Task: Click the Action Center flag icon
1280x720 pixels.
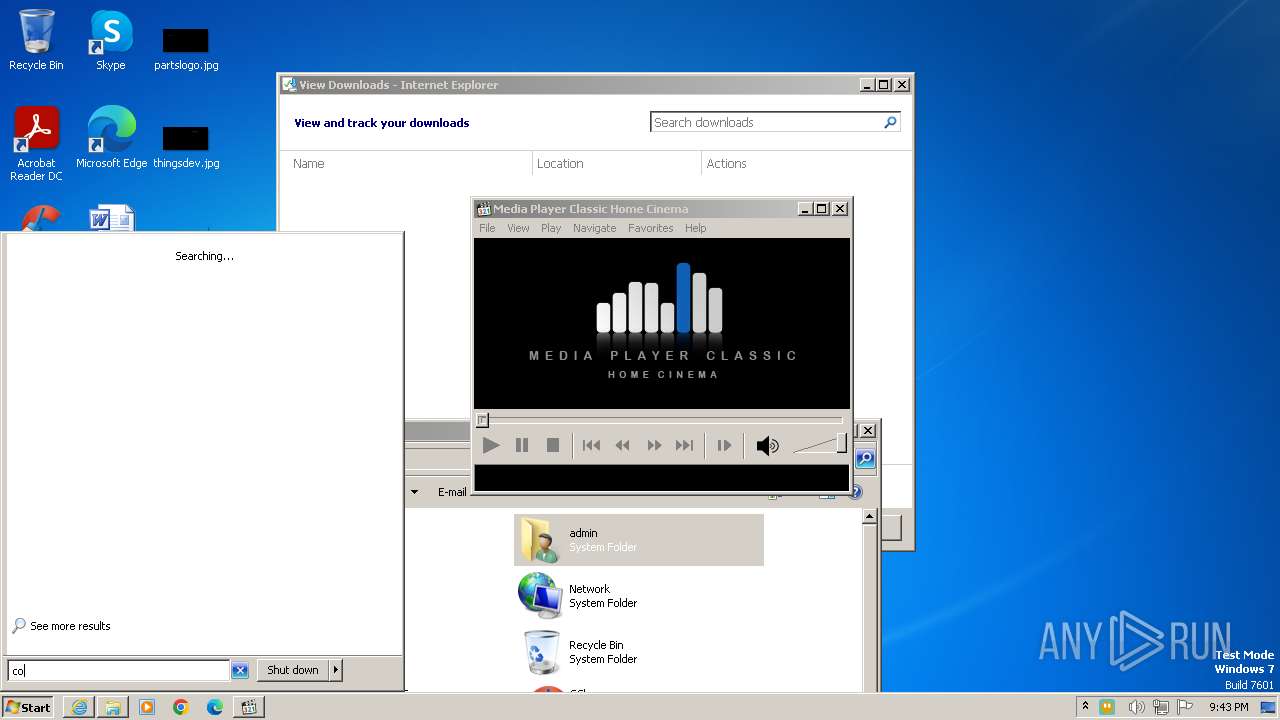Action: pyautogui.click(x=1185, y=707)
